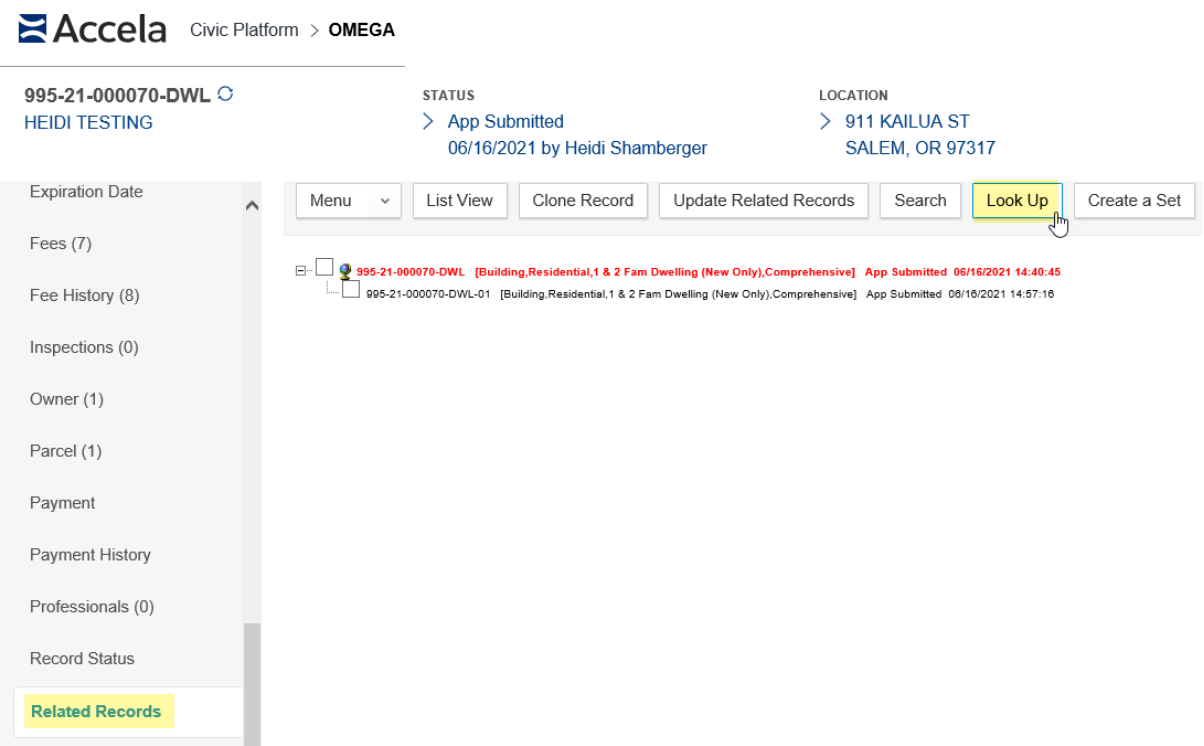Click the globe icon on parent record
This screenshot has height=746, width=1204.
[x=345, y=271]
